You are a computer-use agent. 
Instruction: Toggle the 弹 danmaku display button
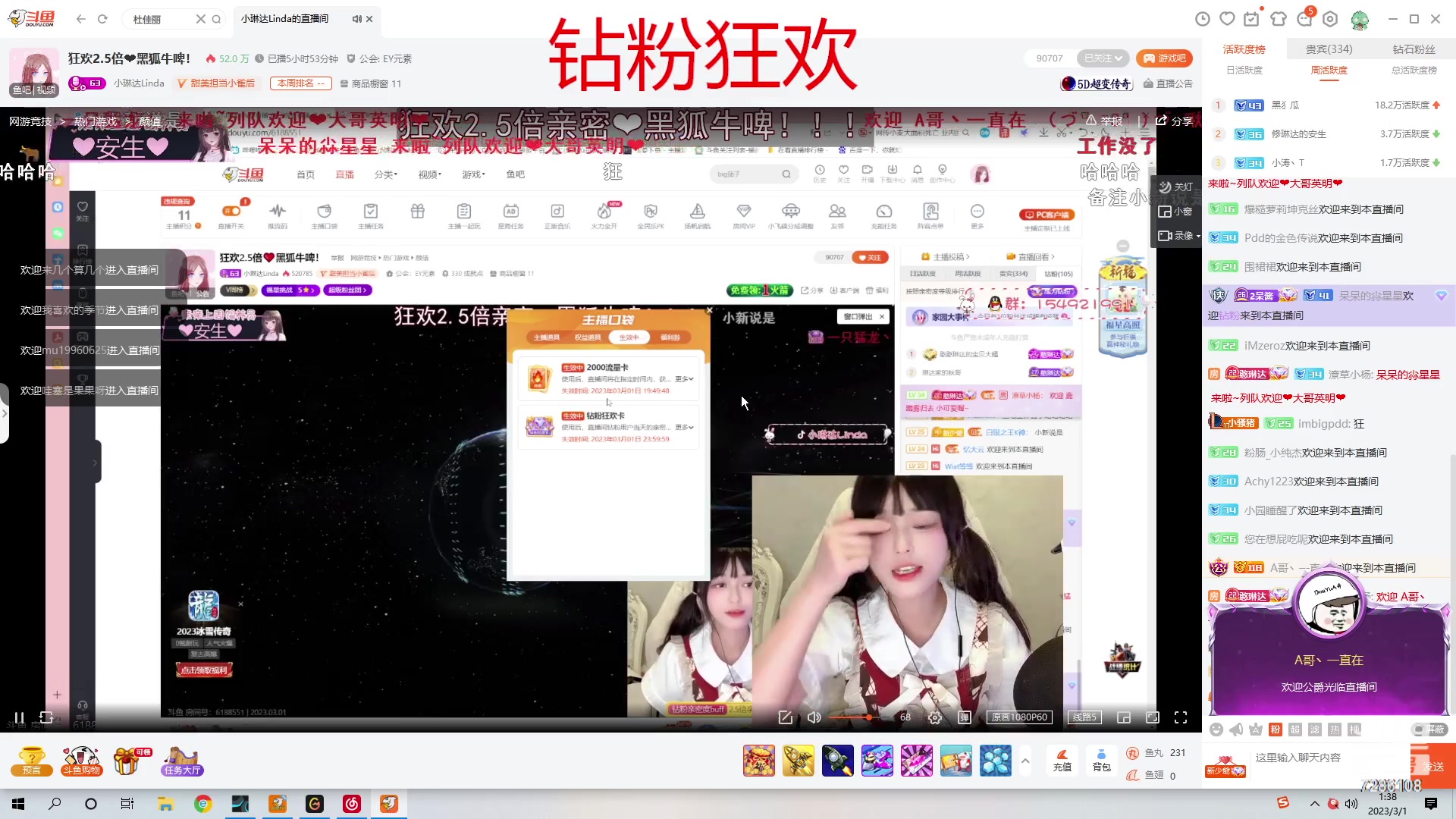click(964, 717)
